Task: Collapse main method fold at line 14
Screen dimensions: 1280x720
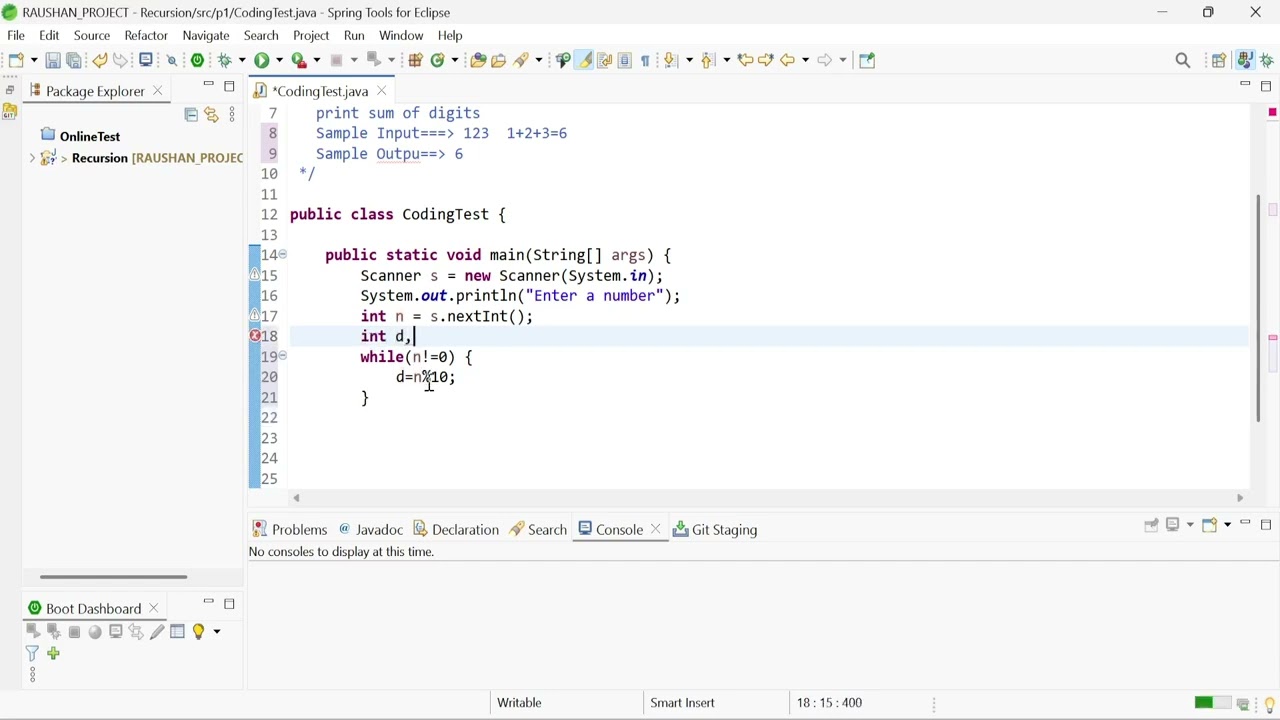Action: click(x=283, y=254)
